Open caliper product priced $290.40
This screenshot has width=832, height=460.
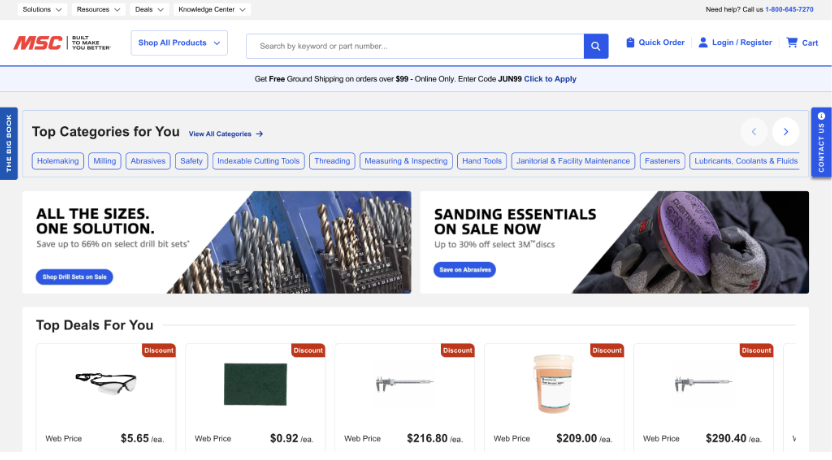703,383
